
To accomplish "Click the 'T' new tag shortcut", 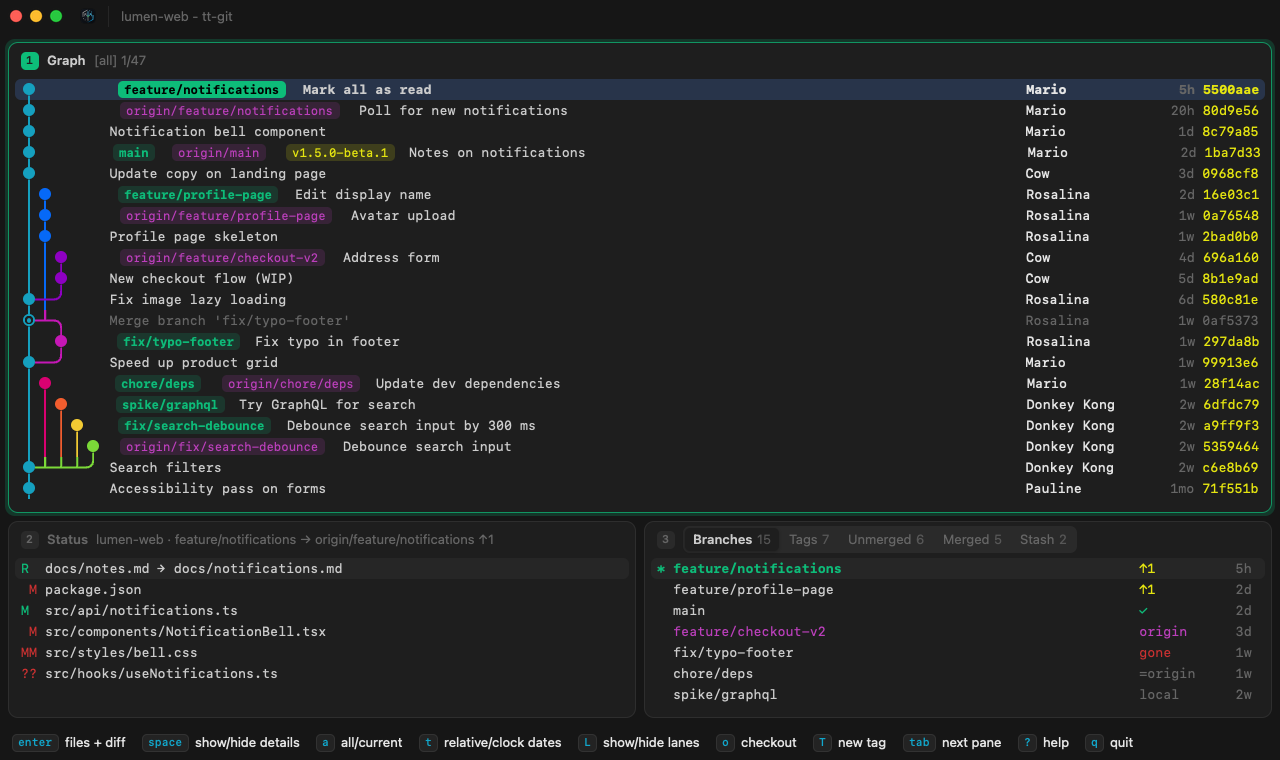I will 849,742.
